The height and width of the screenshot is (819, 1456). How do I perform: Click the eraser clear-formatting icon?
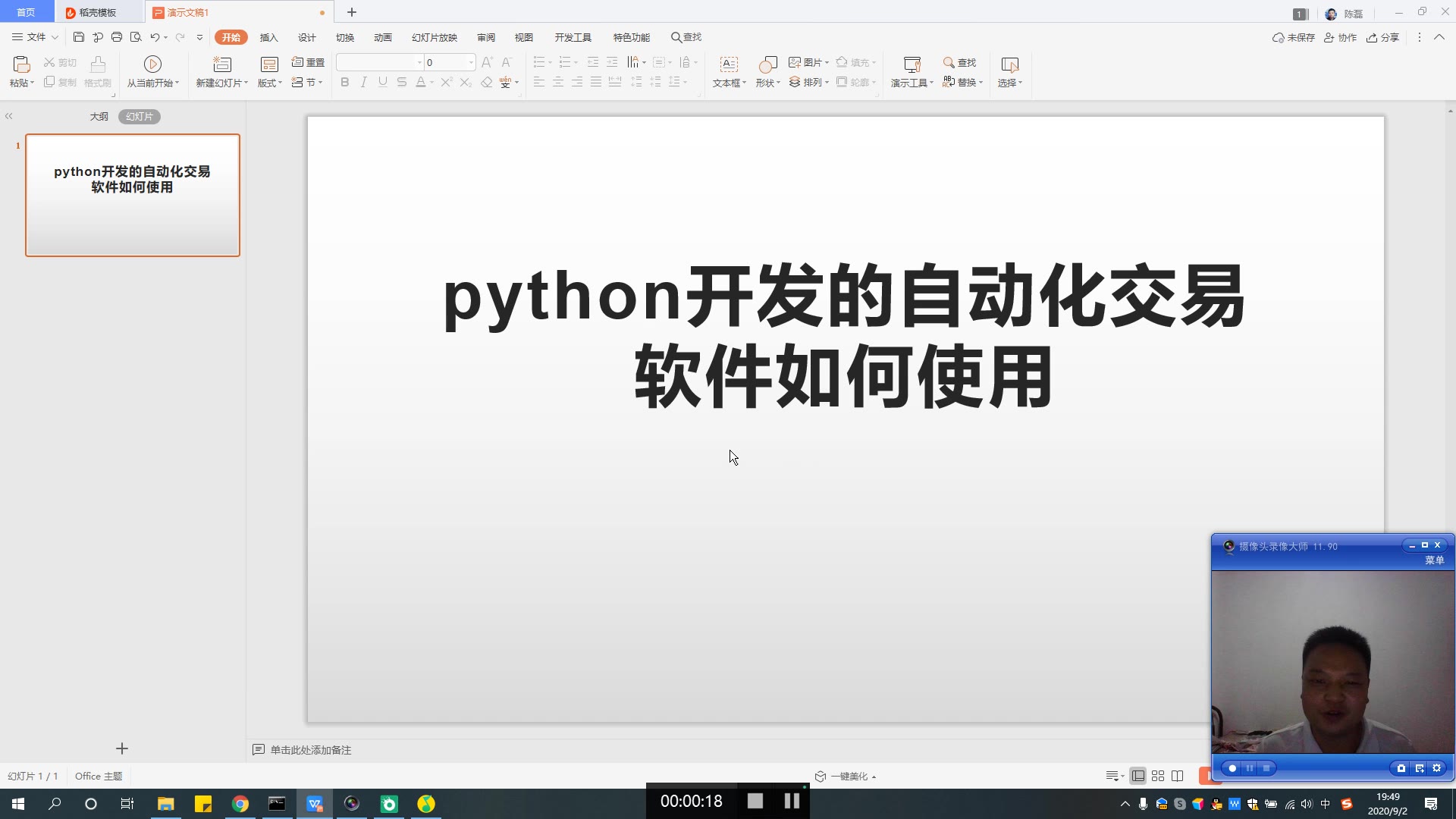pos(486,82)
